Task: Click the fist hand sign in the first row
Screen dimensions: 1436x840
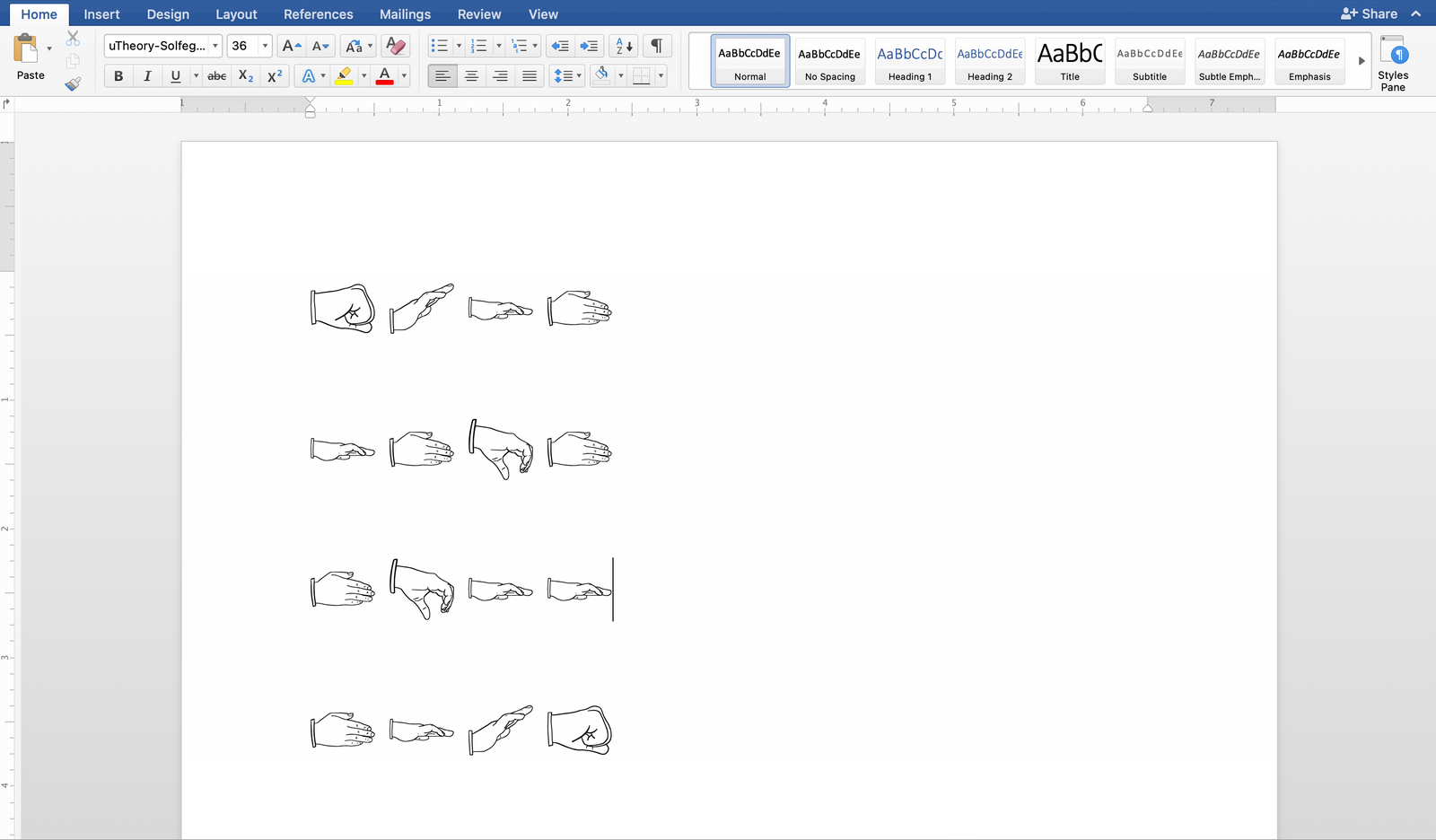Action: [342, 309]
